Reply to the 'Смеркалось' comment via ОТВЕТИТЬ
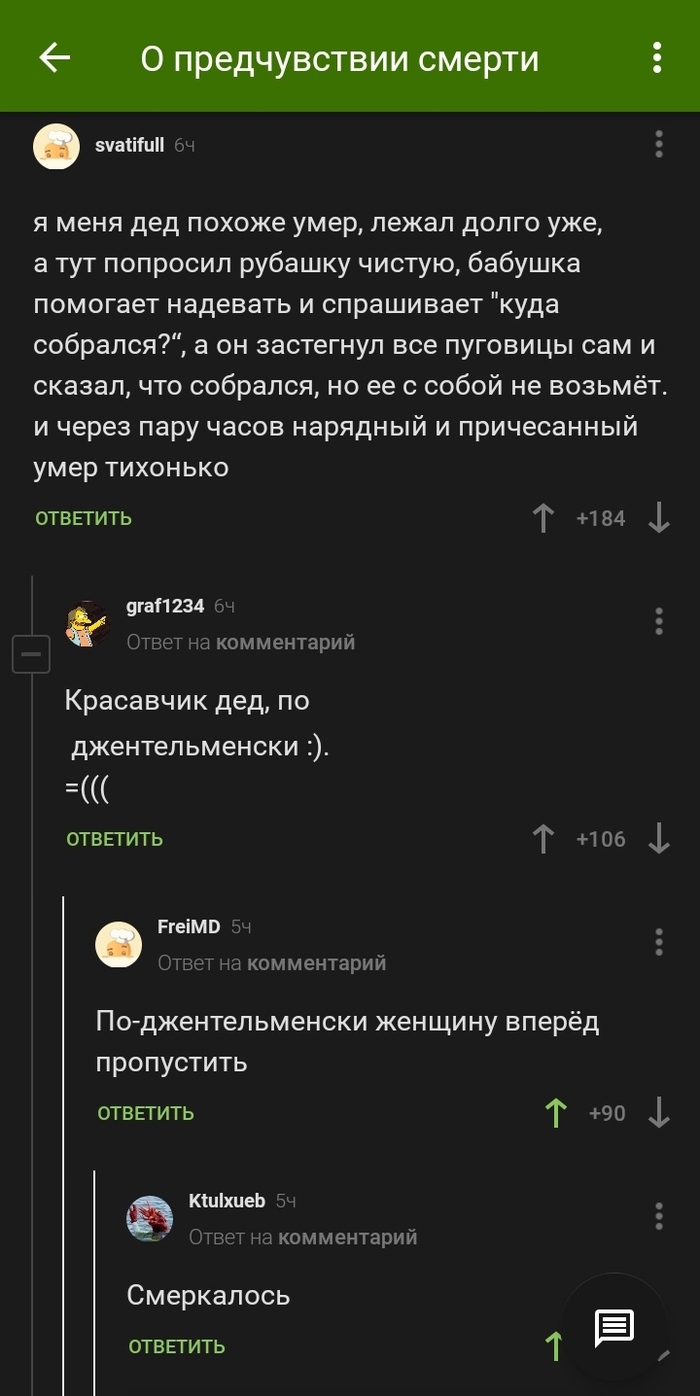700x1396 pixels. click(x=175, y=1346)
